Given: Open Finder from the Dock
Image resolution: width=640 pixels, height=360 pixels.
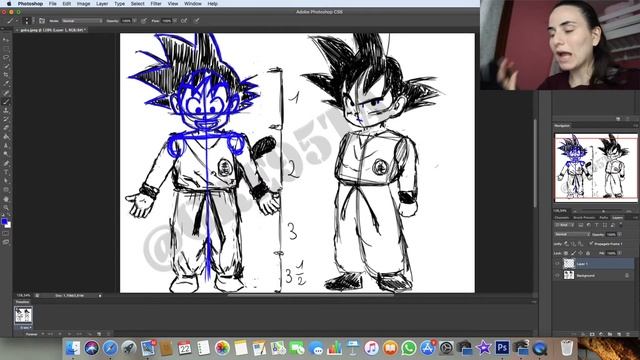Looking at the screenshot, I should click(x=73, y=348).
